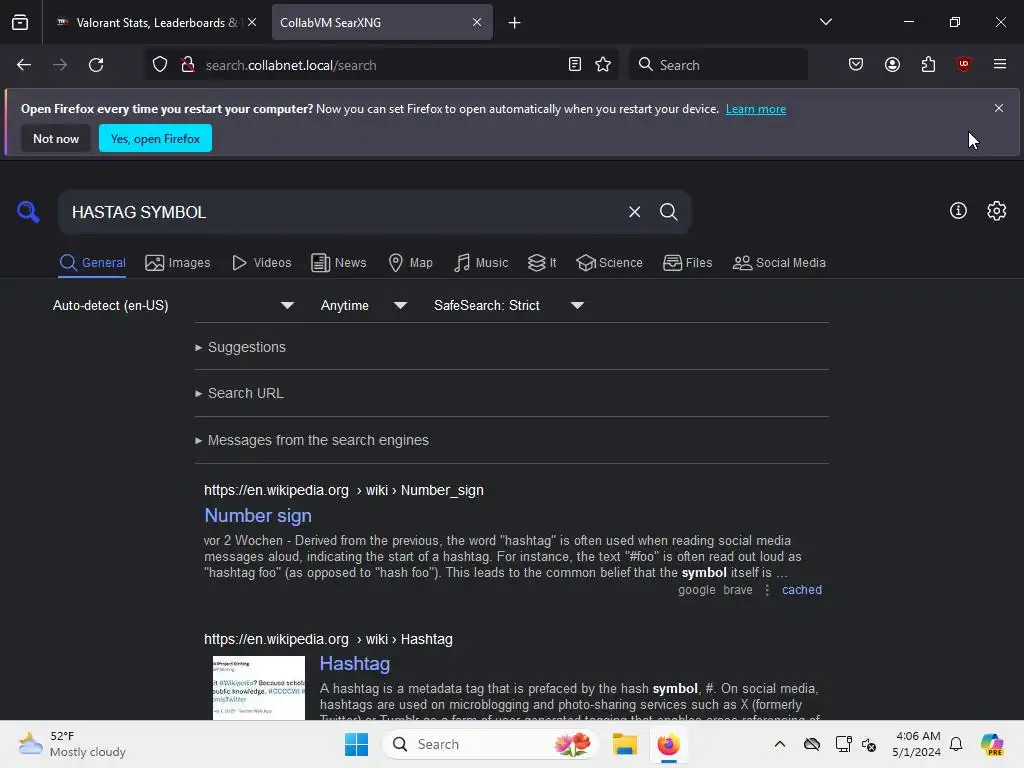The image size is (1024, 768).
Task: Click the Not now button
Action: [x=56, y=138]
